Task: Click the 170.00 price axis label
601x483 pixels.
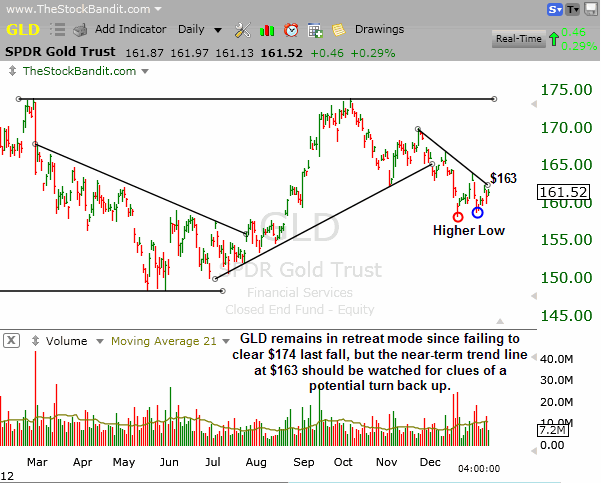Action: 566,127
